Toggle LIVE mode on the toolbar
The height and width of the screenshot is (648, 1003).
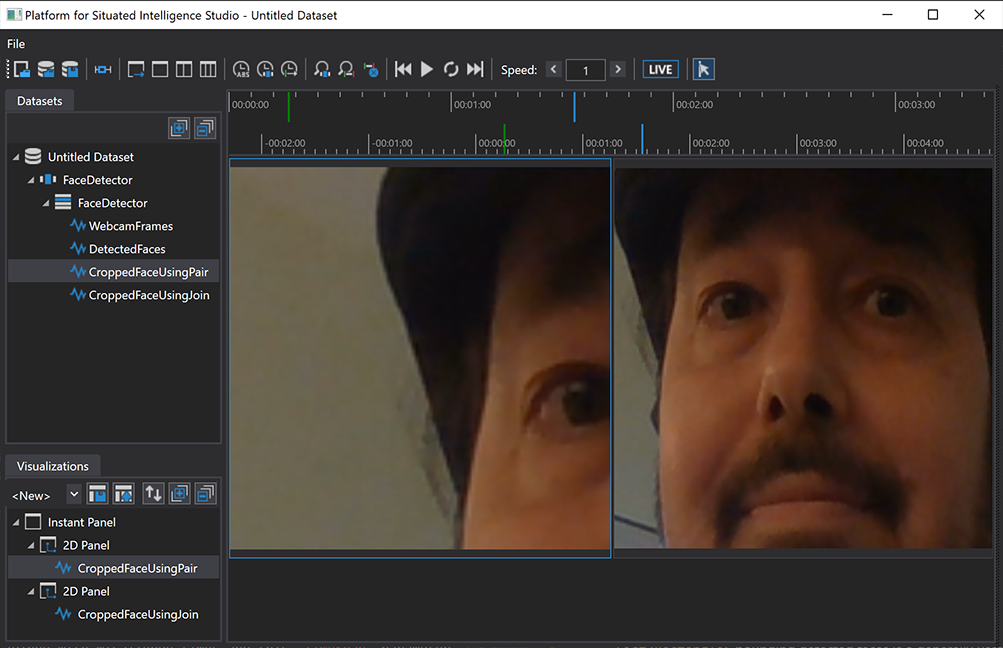[x=659, y=69]
